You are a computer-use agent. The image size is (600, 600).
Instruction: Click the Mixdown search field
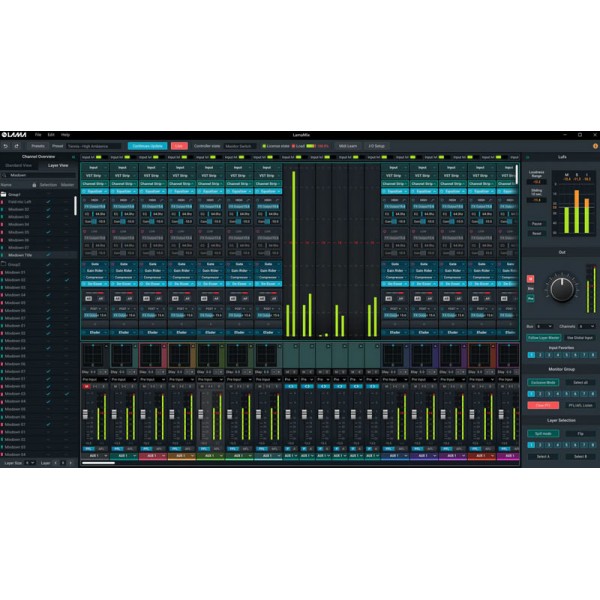(x=40, y=175)
